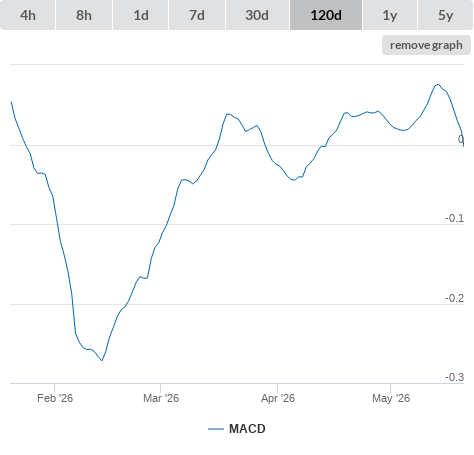Click the remove graph button

[426, 45]
